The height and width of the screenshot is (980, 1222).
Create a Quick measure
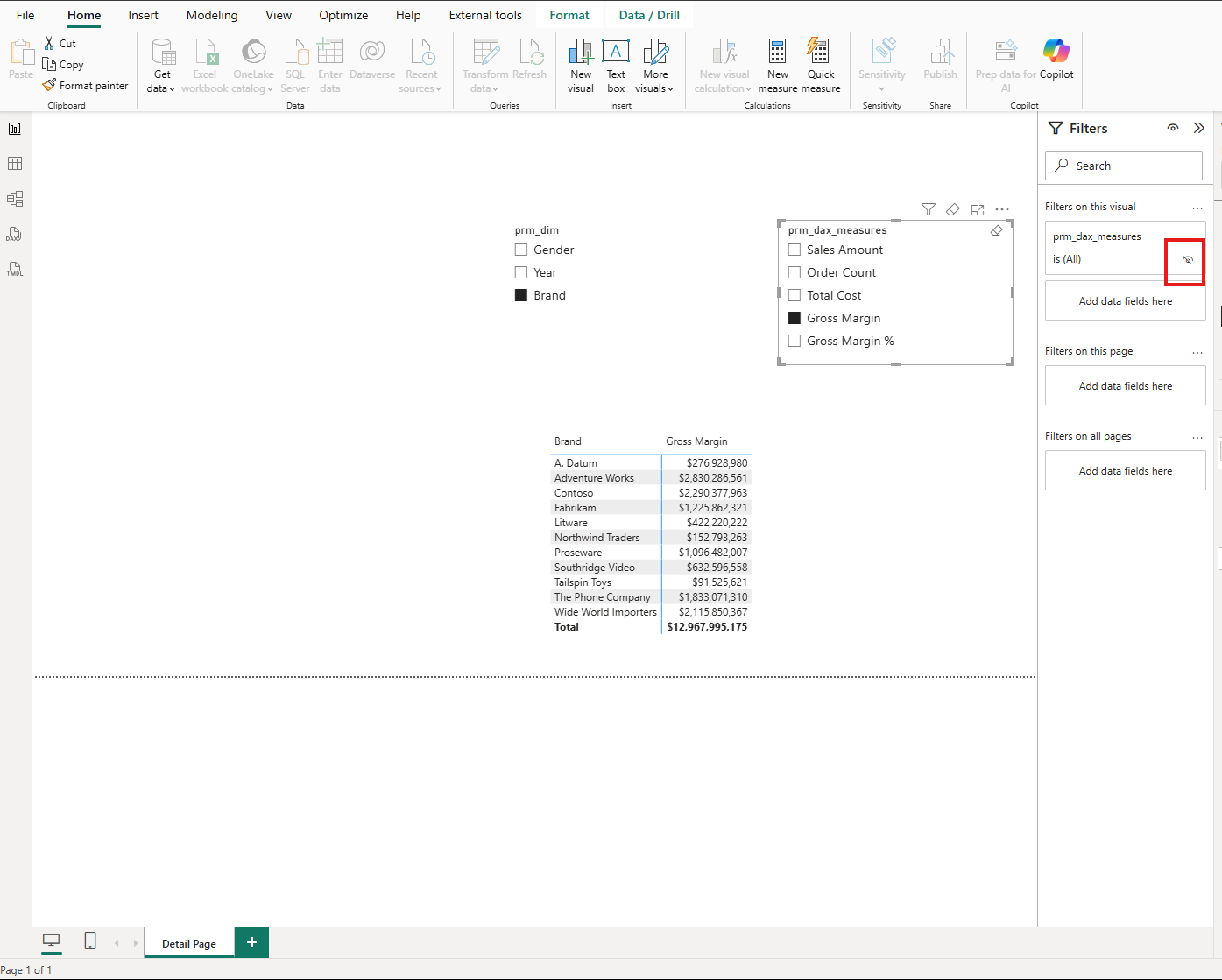click(x=820, y=66)
